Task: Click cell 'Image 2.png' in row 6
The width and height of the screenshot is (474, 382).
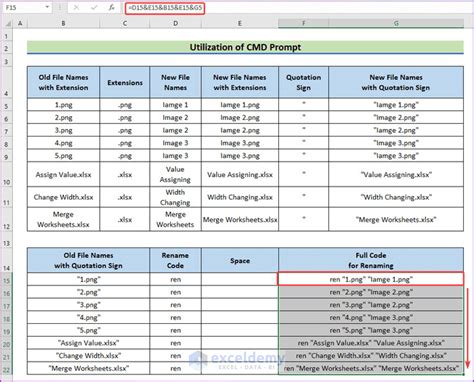Action: tap(240, 117)
